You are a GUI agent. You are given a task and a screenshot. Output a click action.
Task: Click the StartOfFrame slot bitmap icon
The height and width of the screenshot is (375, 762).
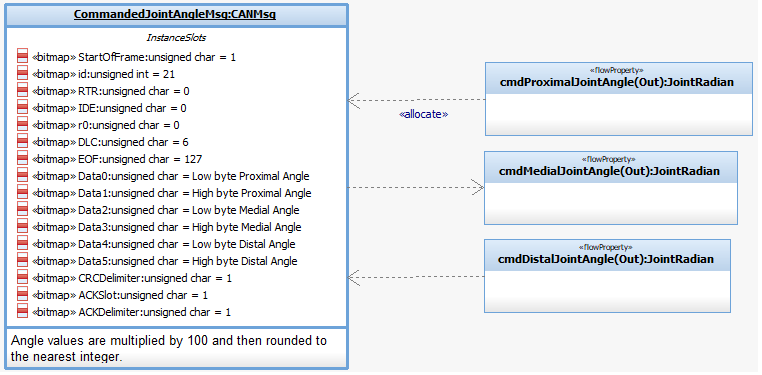click(x=22, y=57)
